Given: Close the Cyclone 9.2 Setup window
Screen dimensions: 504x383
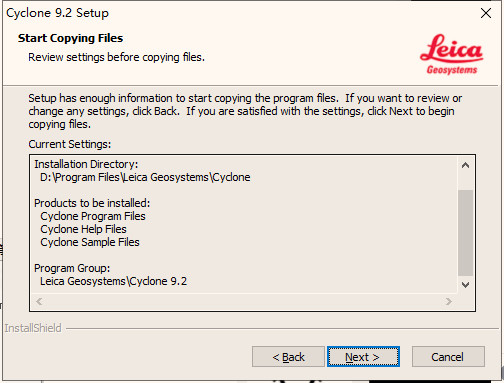Looking at the screenshot, I should [486, 13].
